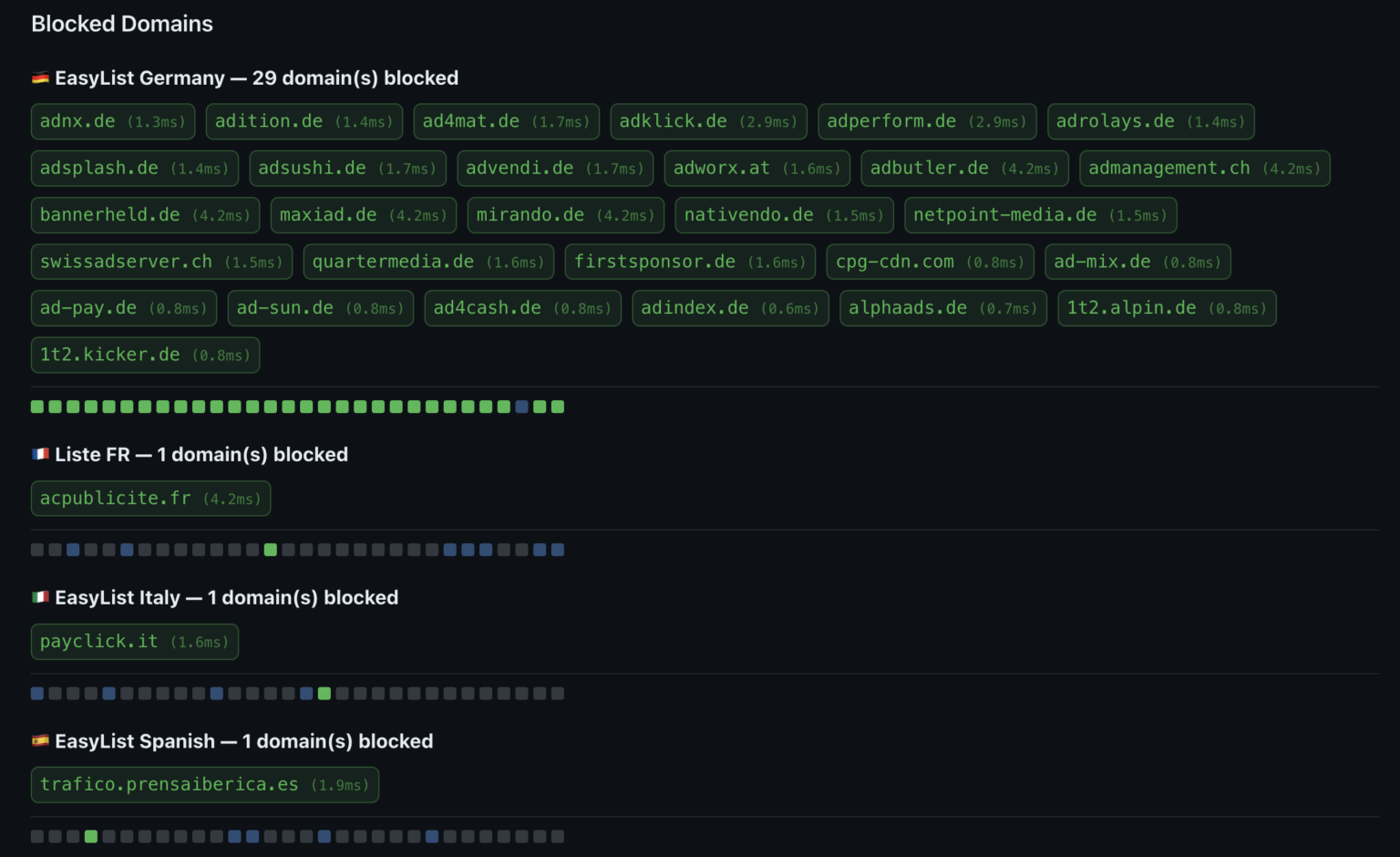The width and height of the screenshot is (1400, 857).
Task: Select the admanagement.ch domain chip
Action: point(1205,168)
